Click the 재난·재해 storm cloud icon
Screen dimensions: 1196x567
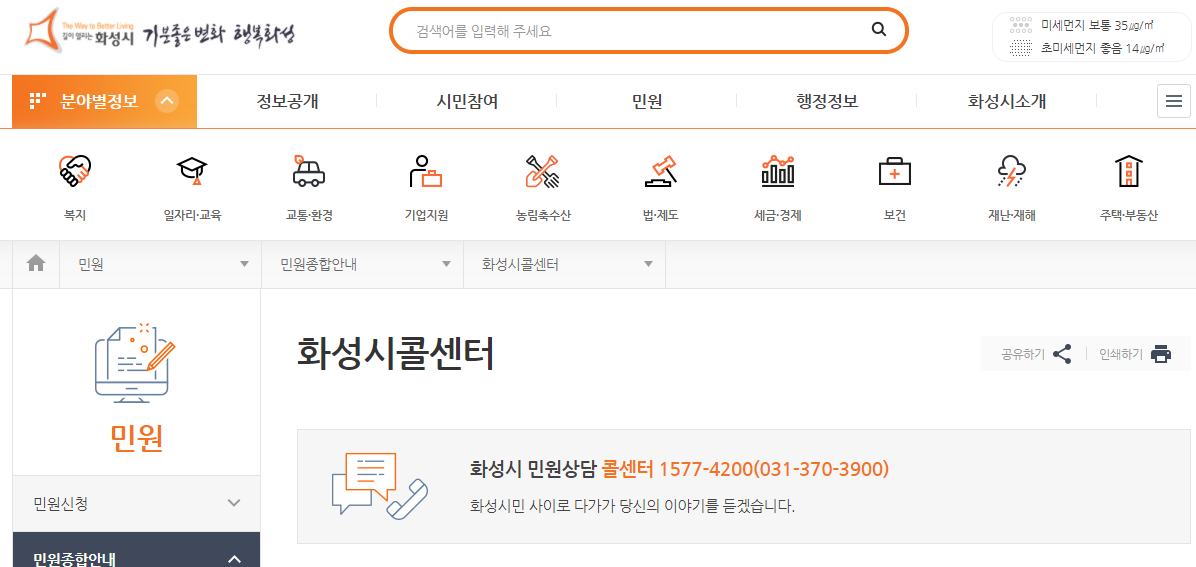point(1011,172)
